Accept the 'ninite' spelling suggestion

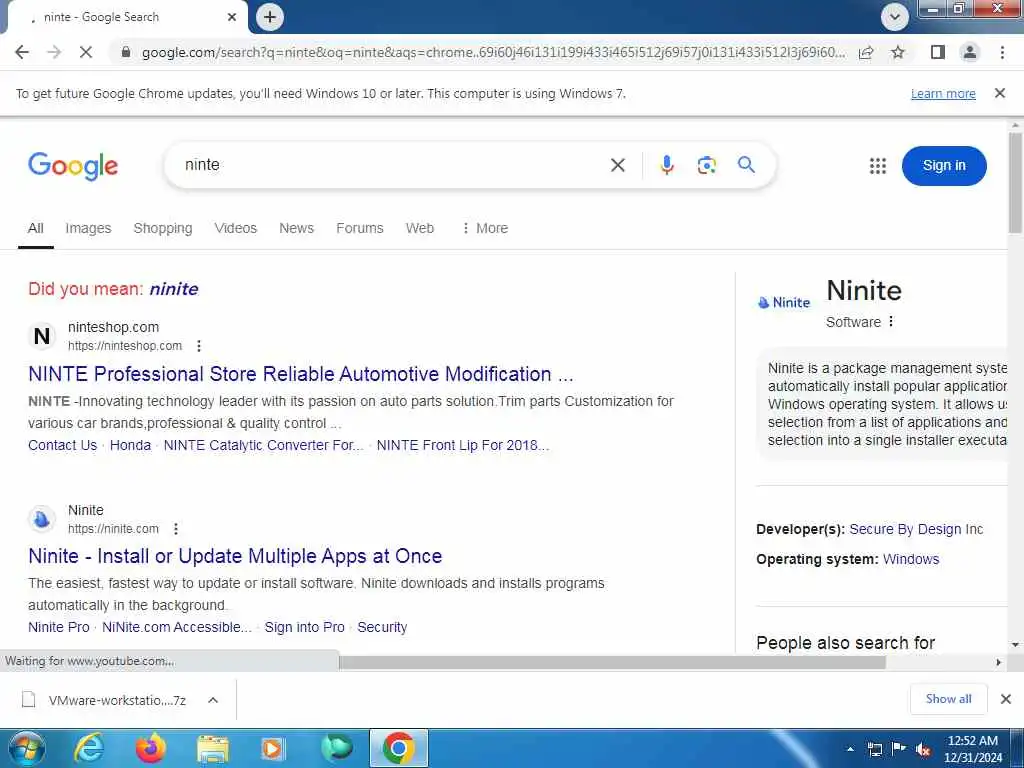coord(174,289)
